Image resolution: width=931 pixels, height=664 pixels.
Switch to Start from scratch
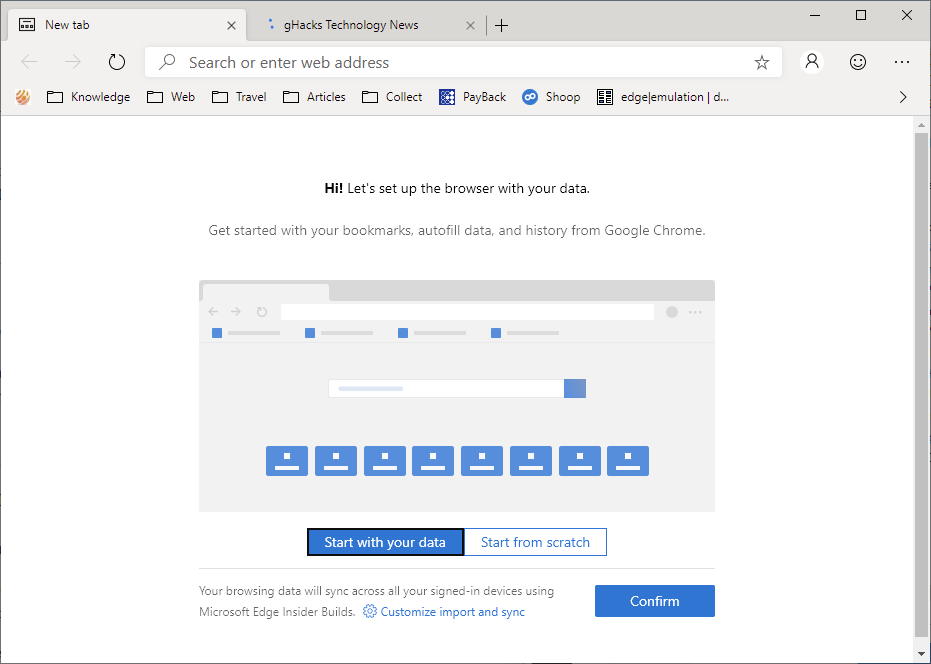(x=535, y=541)
